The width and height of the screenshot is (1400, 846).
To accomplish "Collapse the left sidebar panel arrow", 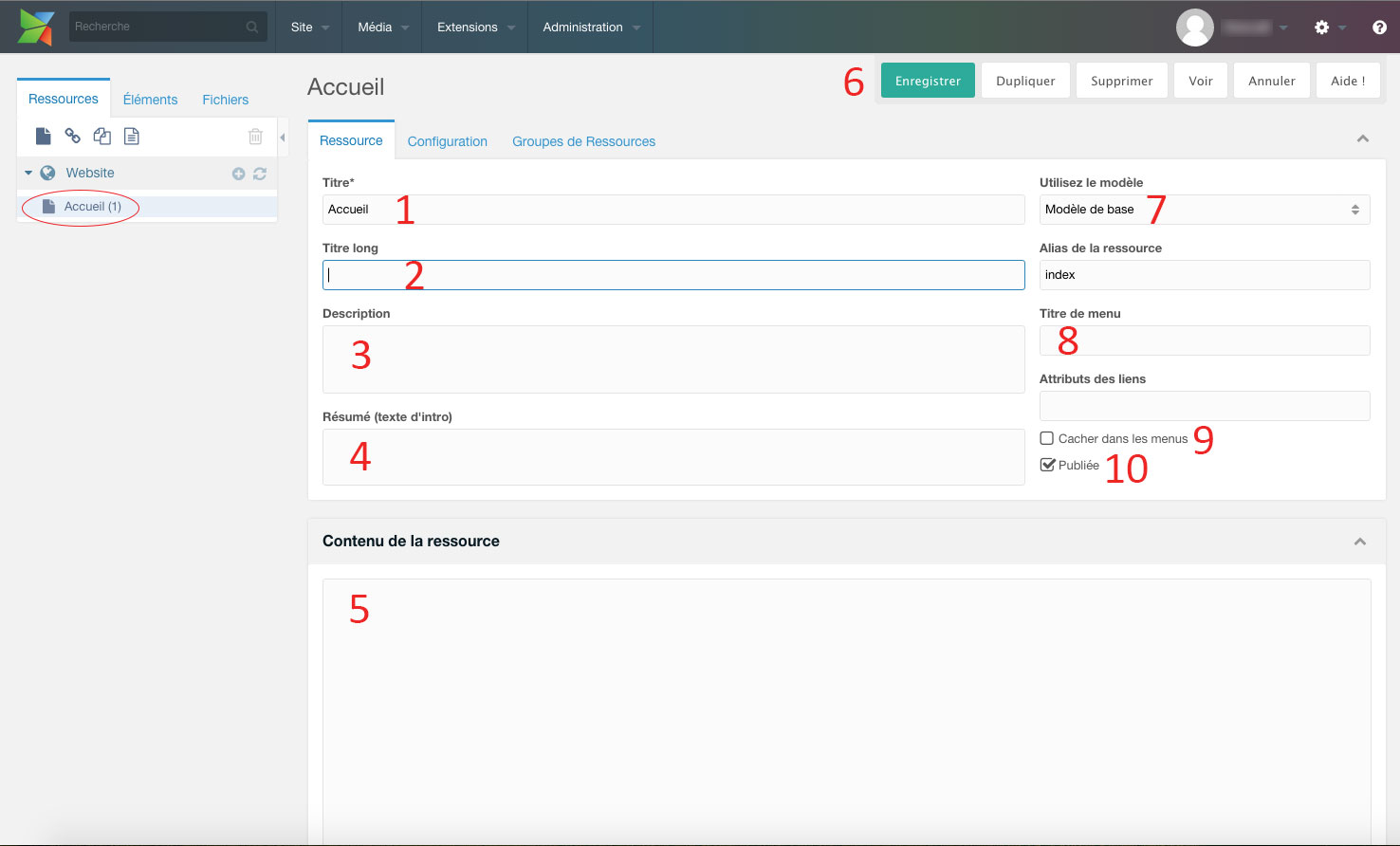I will 283,138.
